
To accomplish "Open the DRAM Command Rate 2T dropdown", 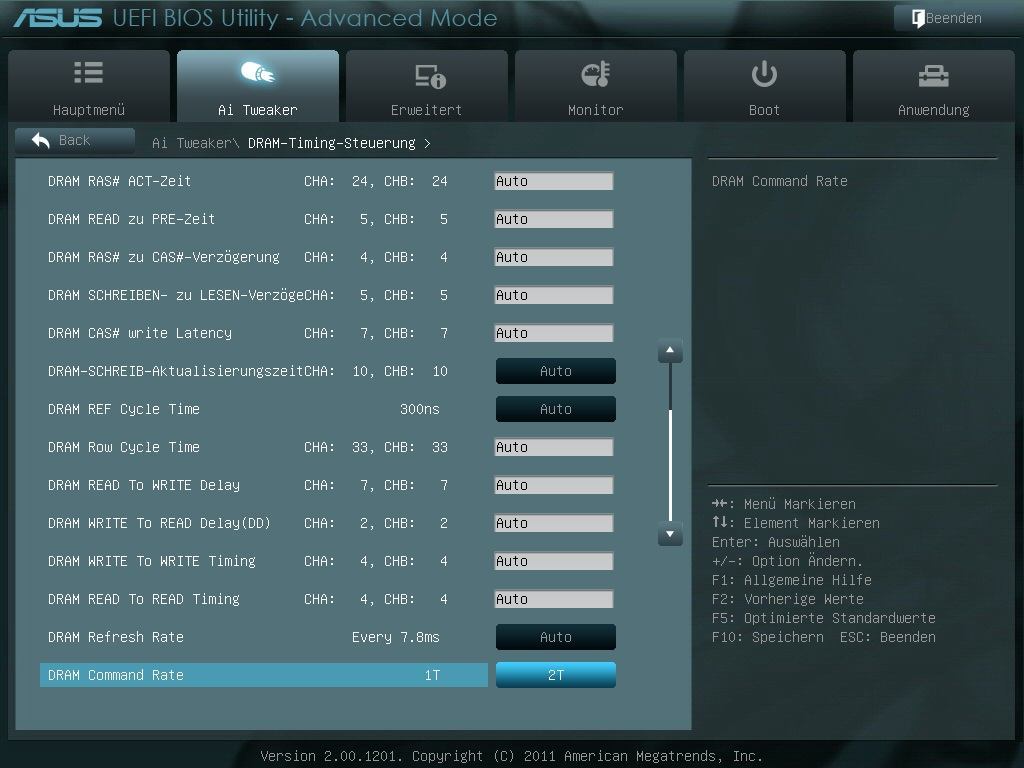I will coord(556,675).
